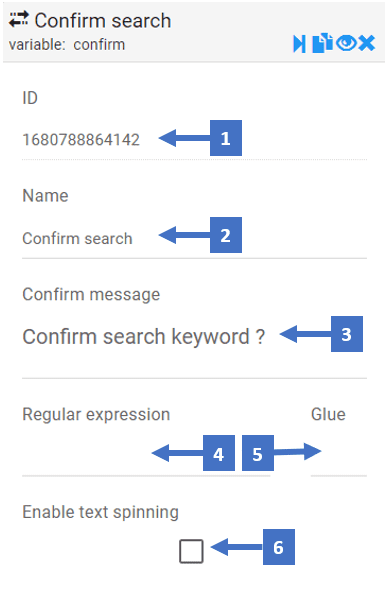The image size is (387, 599).
Task: Click the blue number 5 badge
Action: pyautogui.click(x=258, y=453)
